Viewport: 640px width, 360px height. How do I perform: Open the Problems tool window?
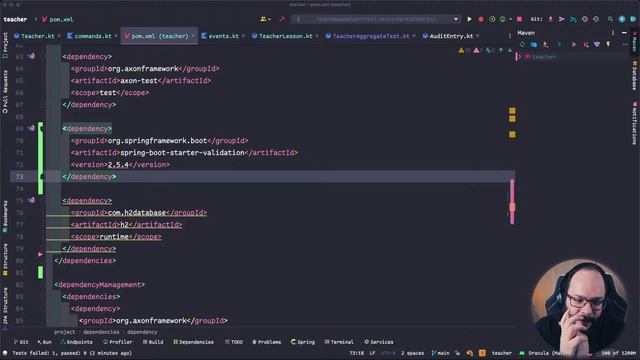coord(267,342)
